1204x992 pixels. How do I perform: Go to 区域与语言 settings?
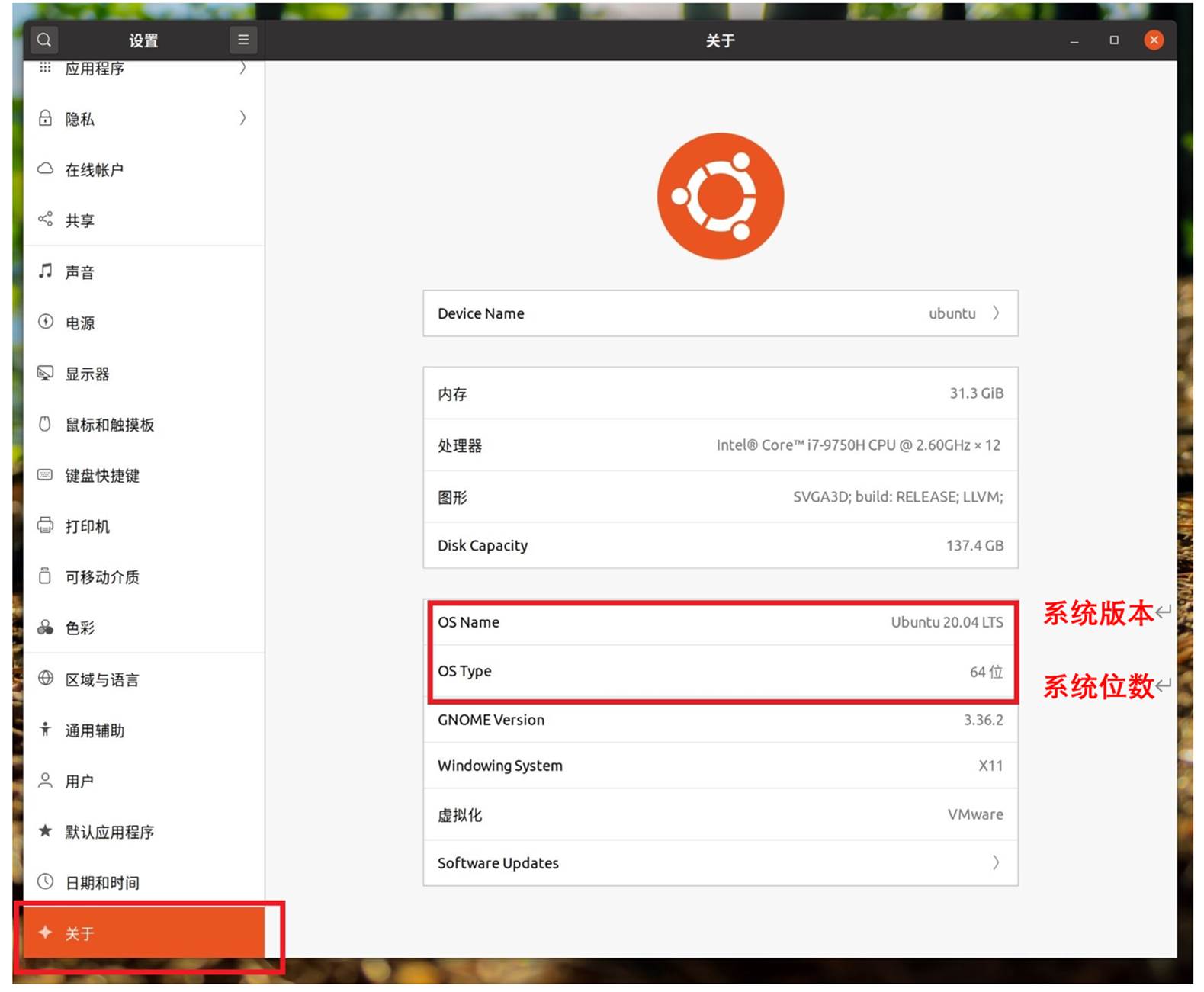click(x=144, y=679)
